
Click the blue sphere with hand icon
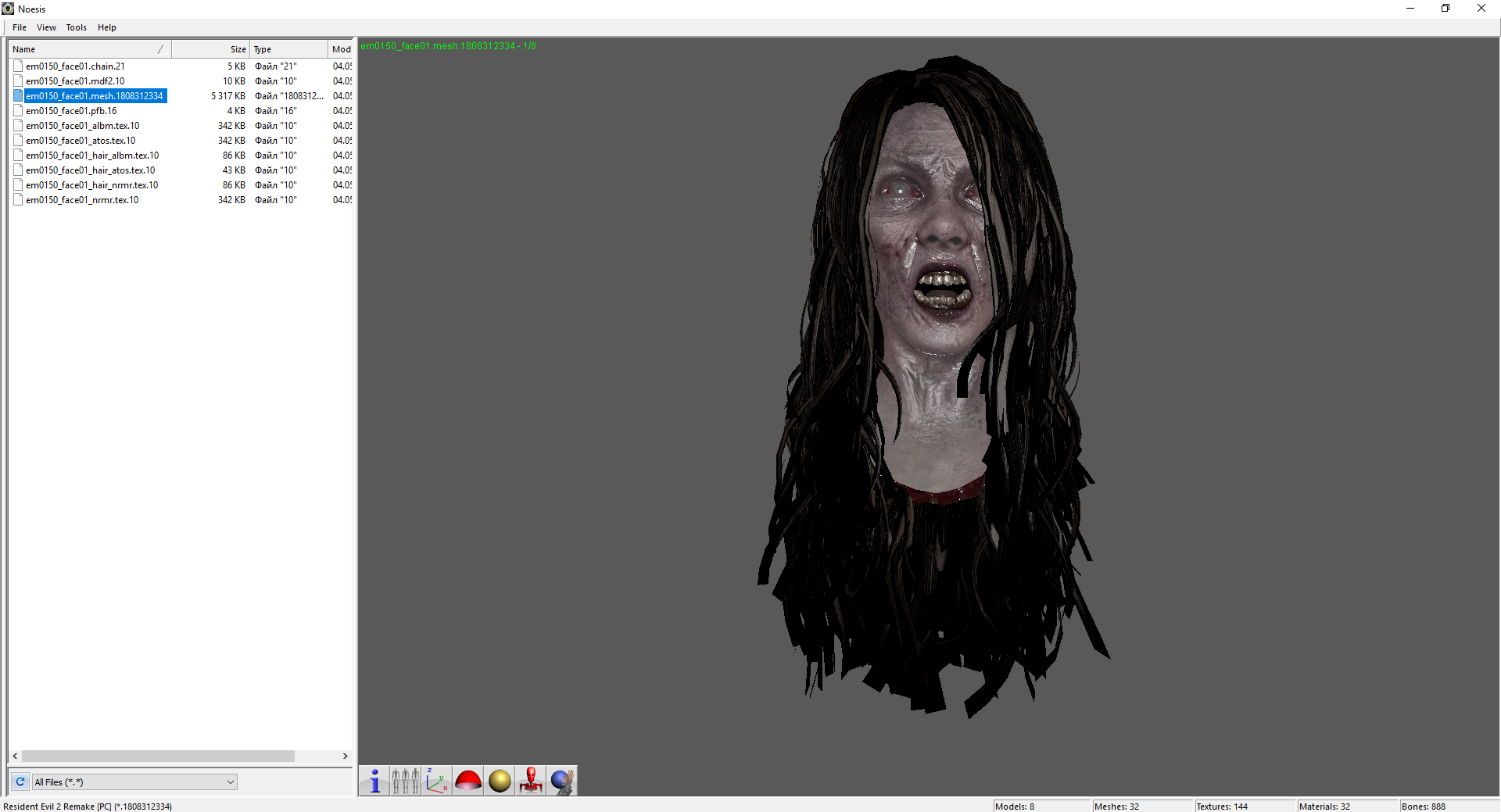pyautogui.click(x=562, y=781)
